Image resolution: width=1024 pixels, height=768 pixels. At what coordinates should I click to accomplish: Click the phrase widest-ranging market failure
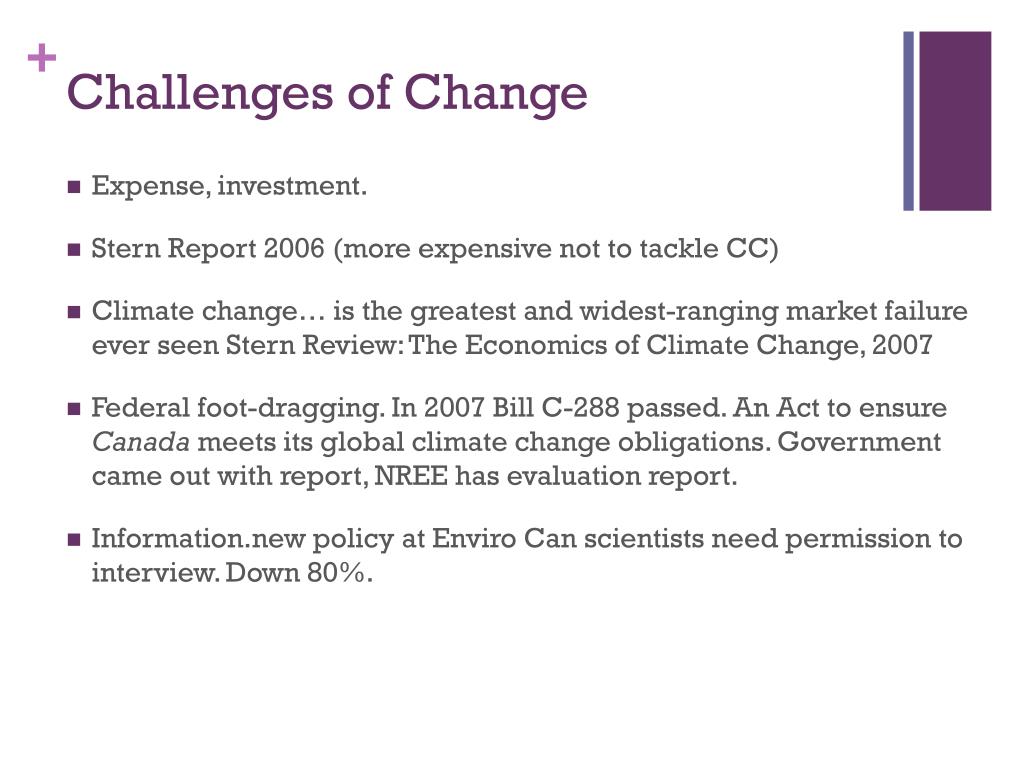click(773, 312)
